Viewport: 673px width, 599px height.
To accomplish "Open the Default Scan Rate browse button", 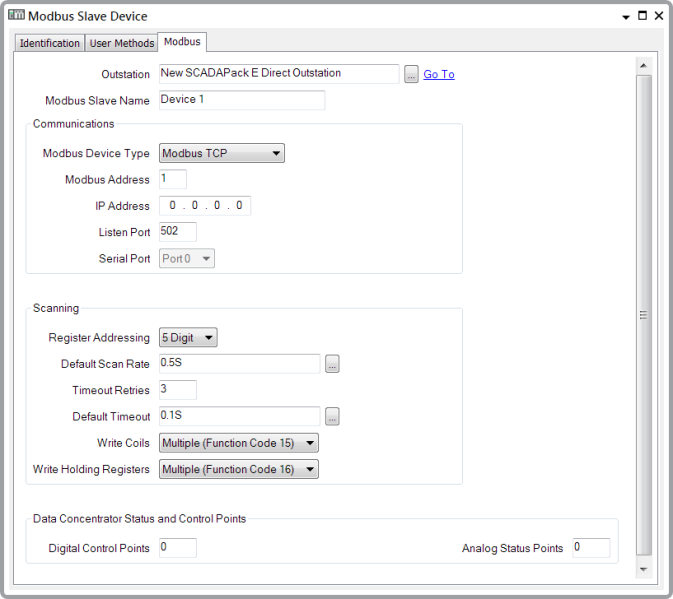I will click(332, 364).
